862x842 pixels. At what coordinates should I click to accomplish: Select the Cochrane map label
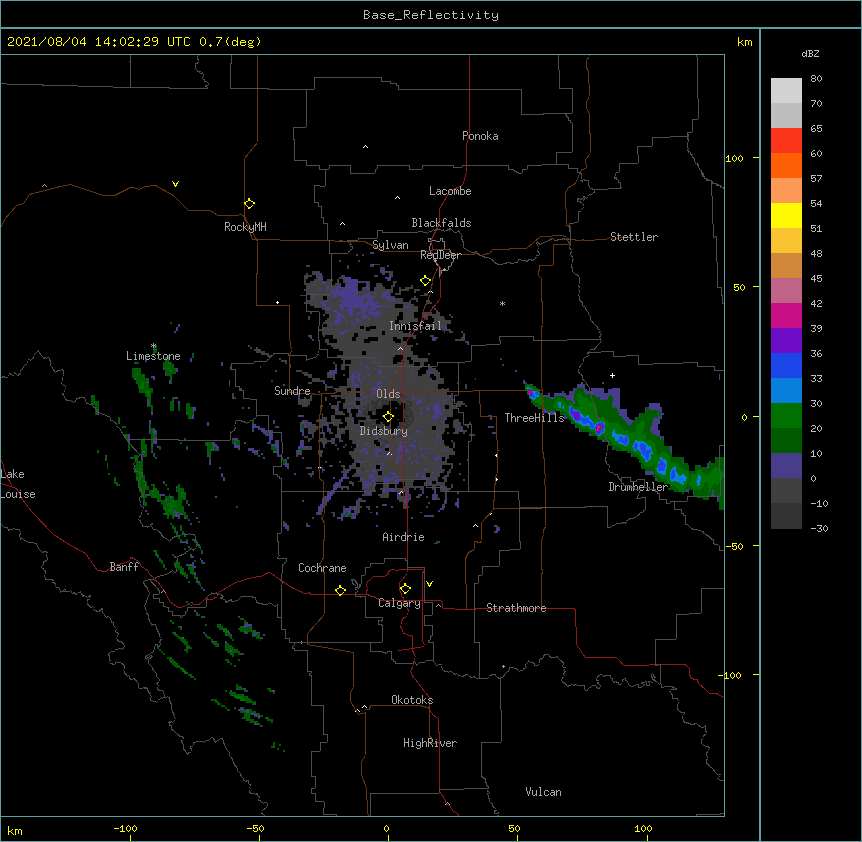[322, 568]
